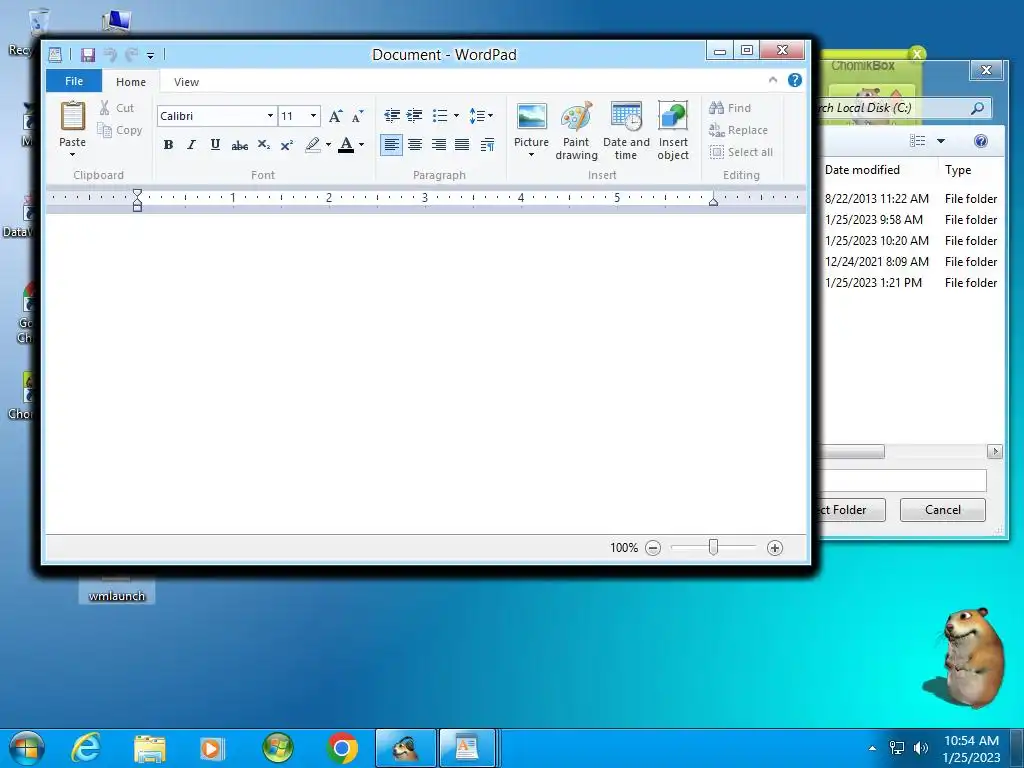1024x768 pixels.
Task: Open view options dropdown in folder dialog
Action: pos(941,141)
